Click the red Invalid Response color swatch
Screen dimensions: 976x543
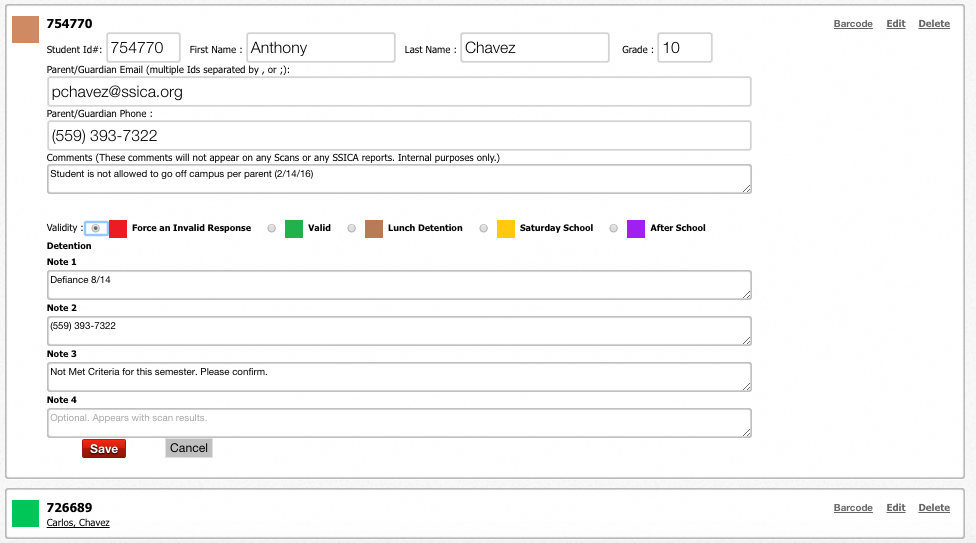pyautogui.click(x=118, y=229)
